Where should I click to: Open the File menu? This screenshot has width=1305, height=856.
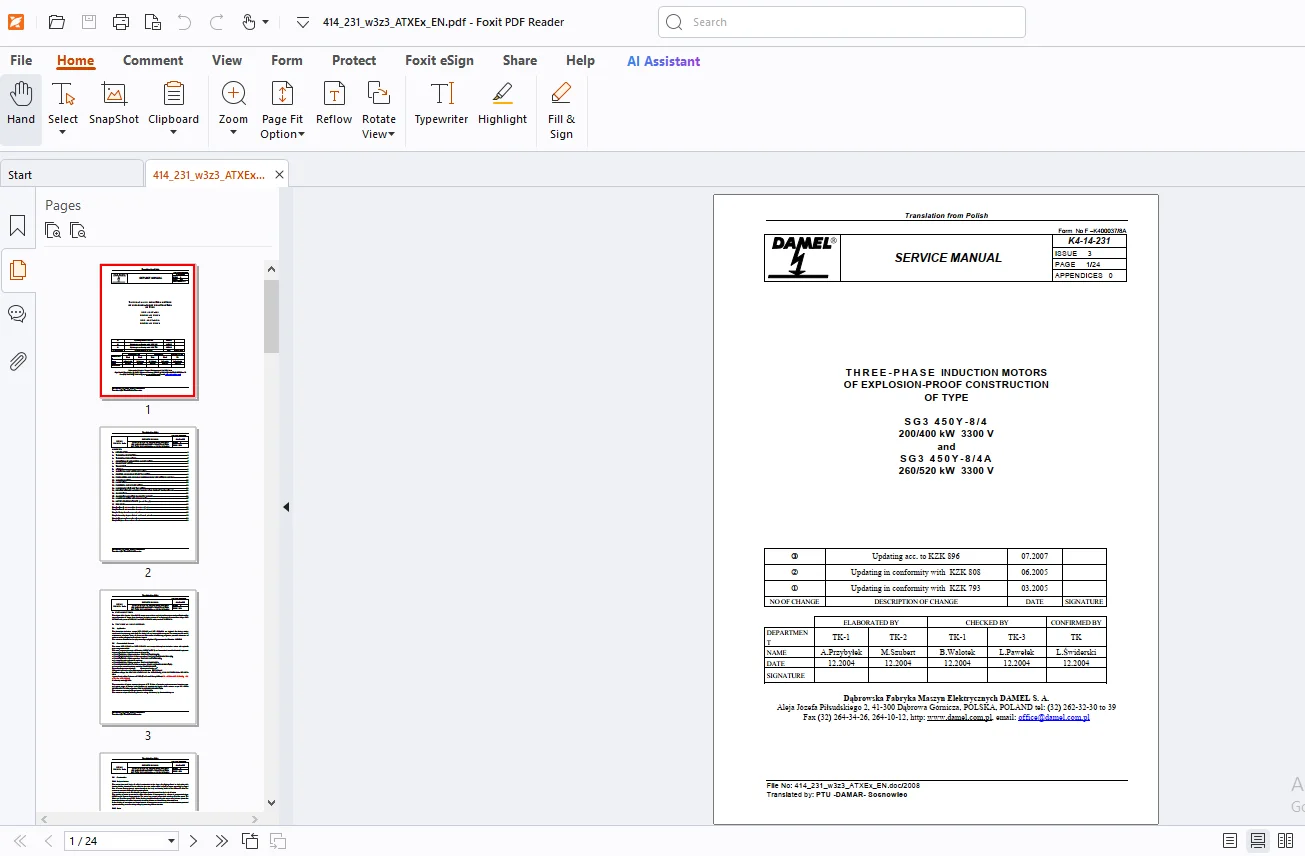coord(21,60)
